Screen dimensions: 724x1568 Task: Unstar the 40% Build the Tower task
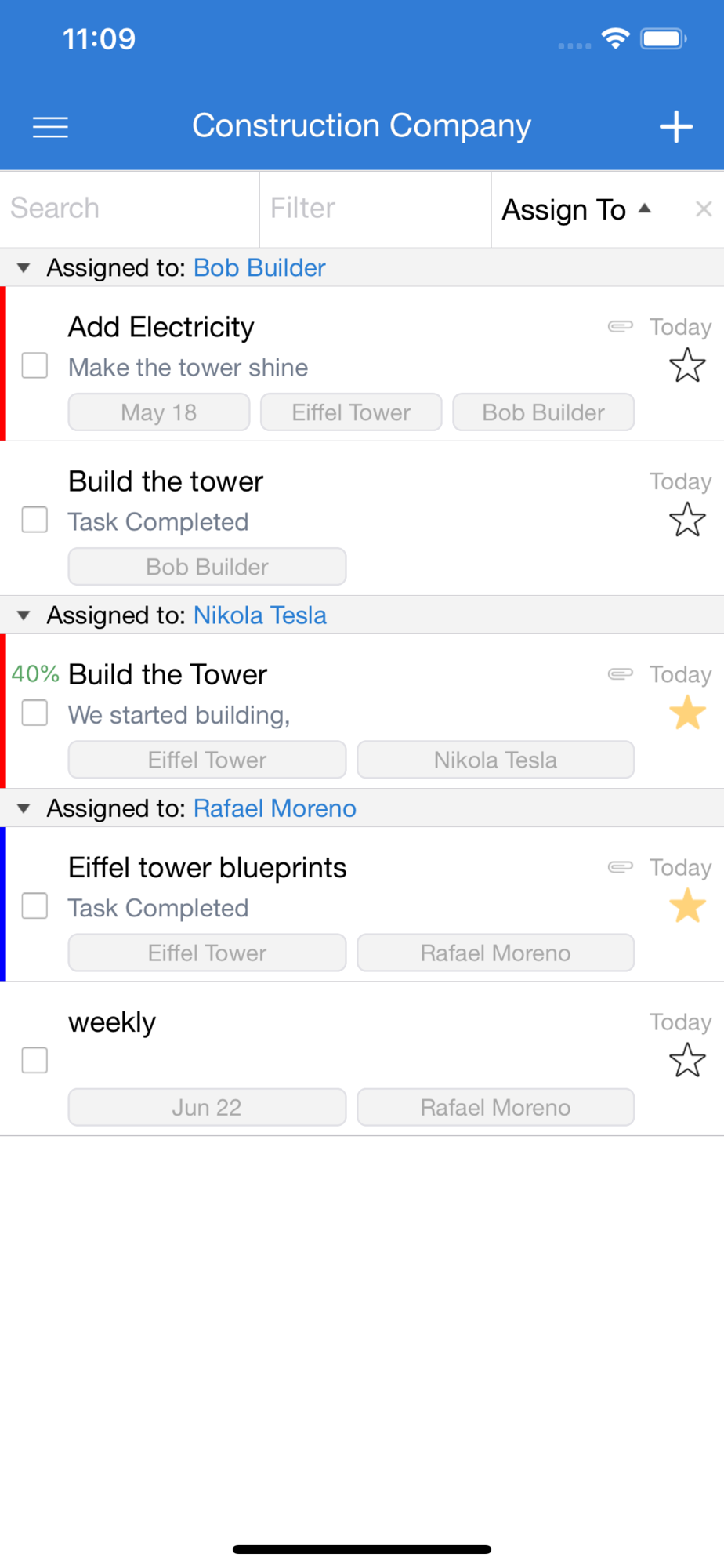pyautogui.click(x=687, y=713)
